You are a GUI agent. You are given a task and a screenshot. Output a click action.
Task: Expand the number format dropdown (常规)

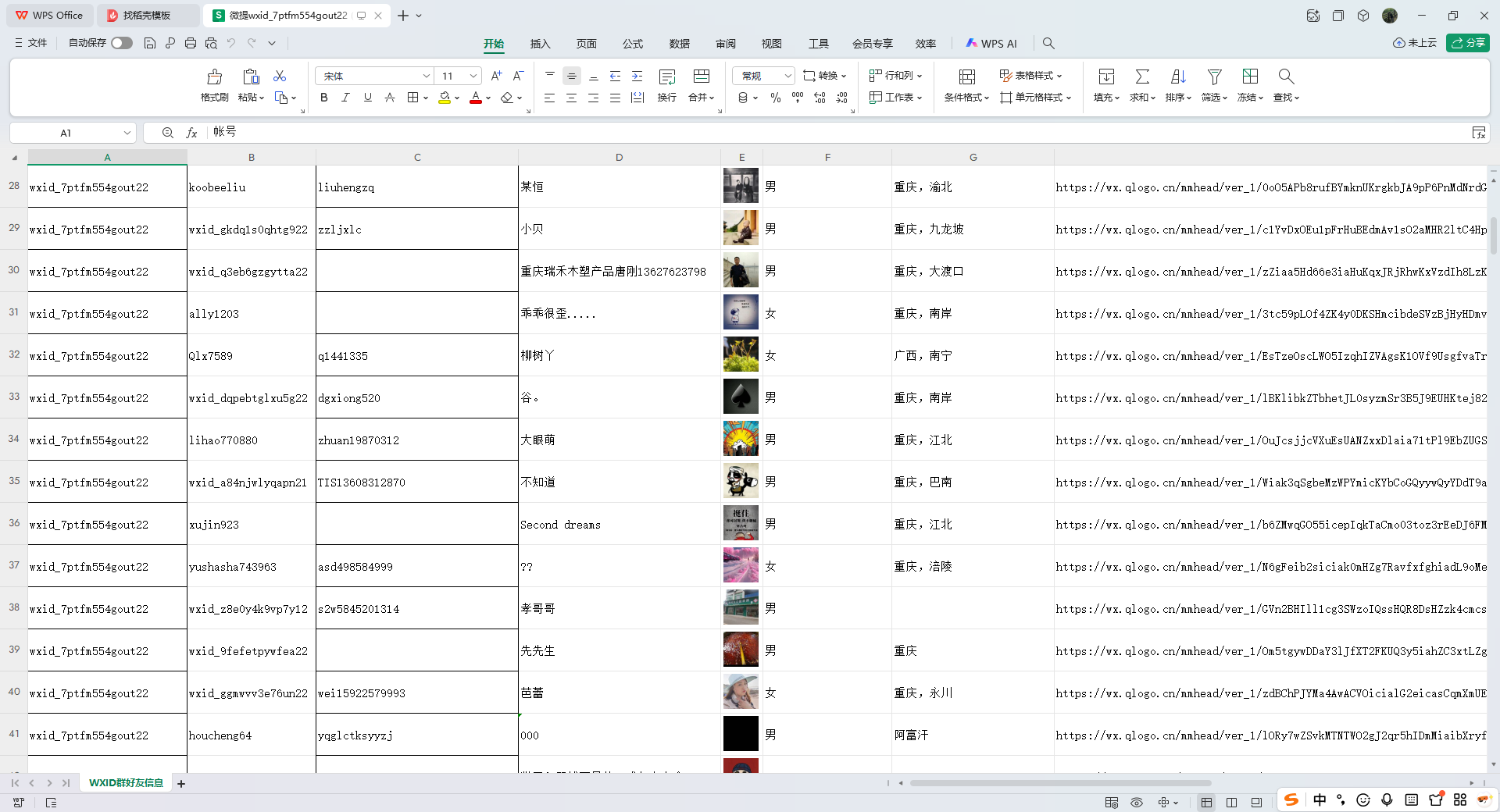(x=787, y=76)
